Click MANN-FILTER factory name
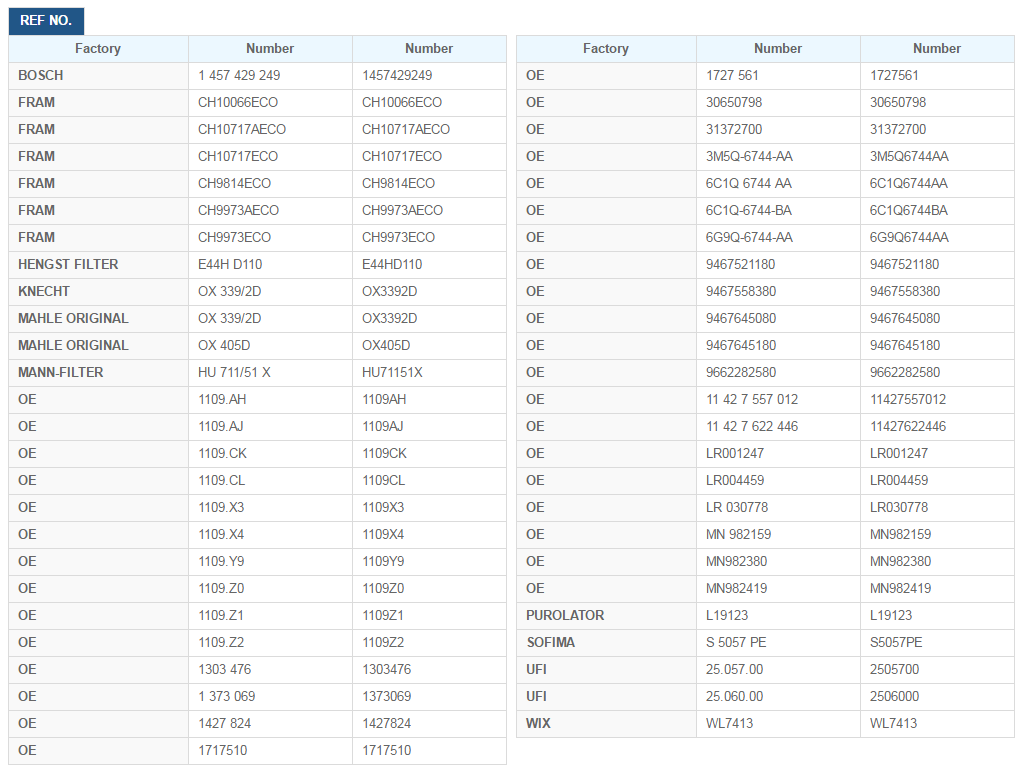This screenshot has width=1028, height=772. pyautogui.click(x=60, y=372)
